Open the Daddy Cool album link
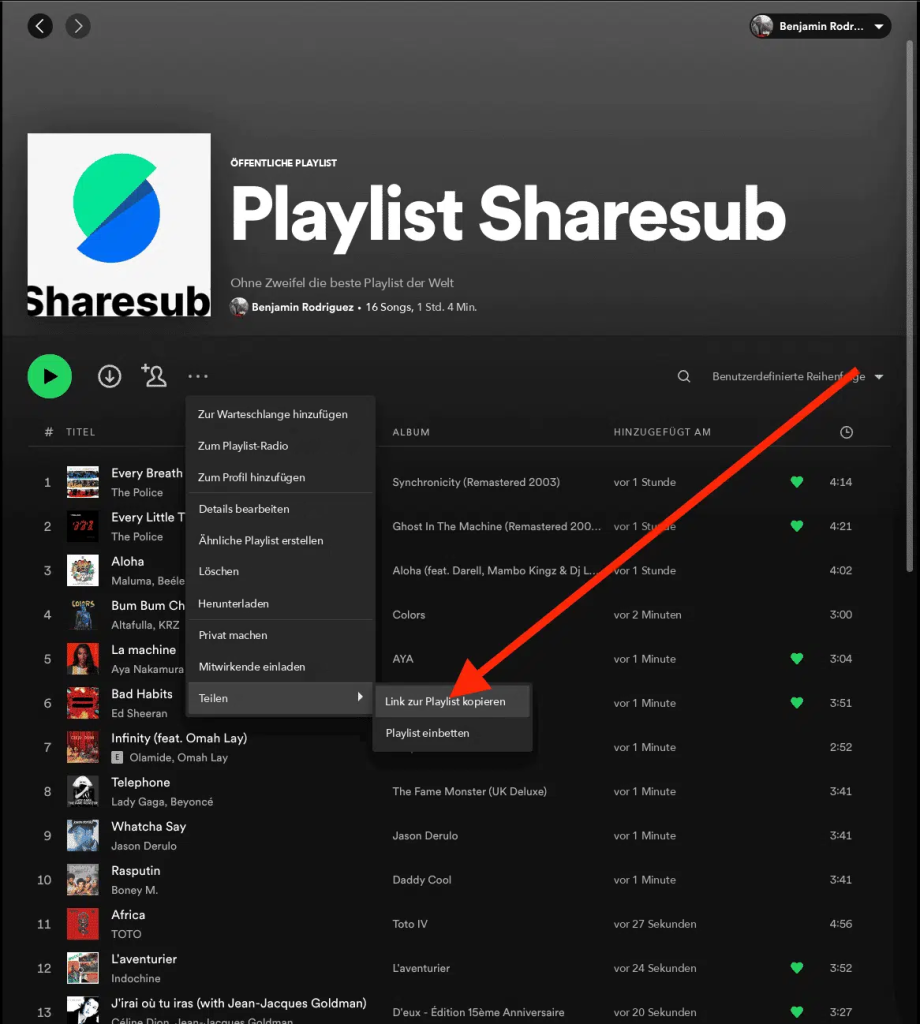920x1024 pixels. coord(422,880)
